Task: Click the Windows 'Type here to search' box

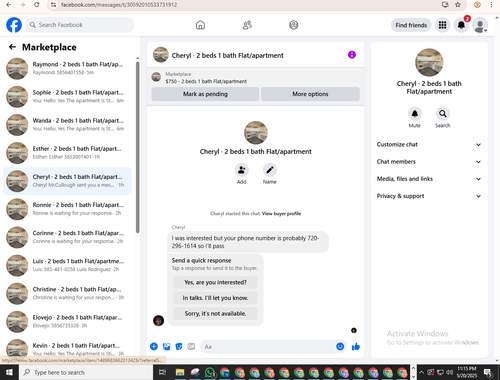Action: 85,372
